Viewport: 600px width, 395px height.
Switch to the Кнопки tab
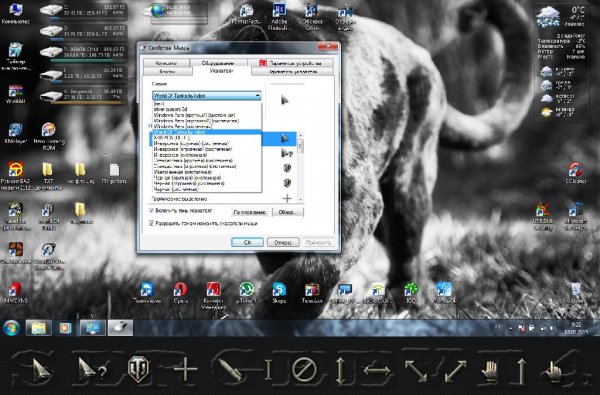[167, 72]
